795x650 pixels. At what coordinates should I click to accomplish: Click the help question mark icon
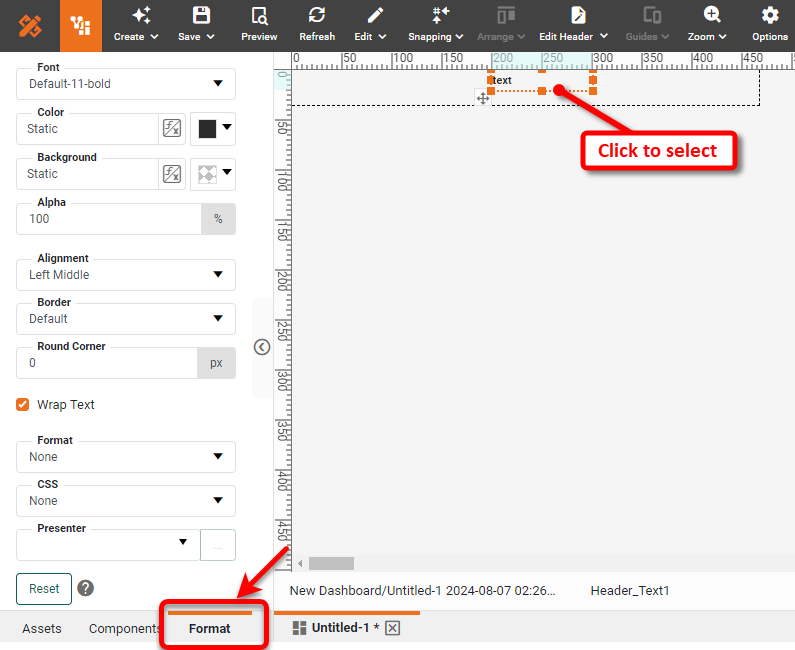(x=86, y=588)
